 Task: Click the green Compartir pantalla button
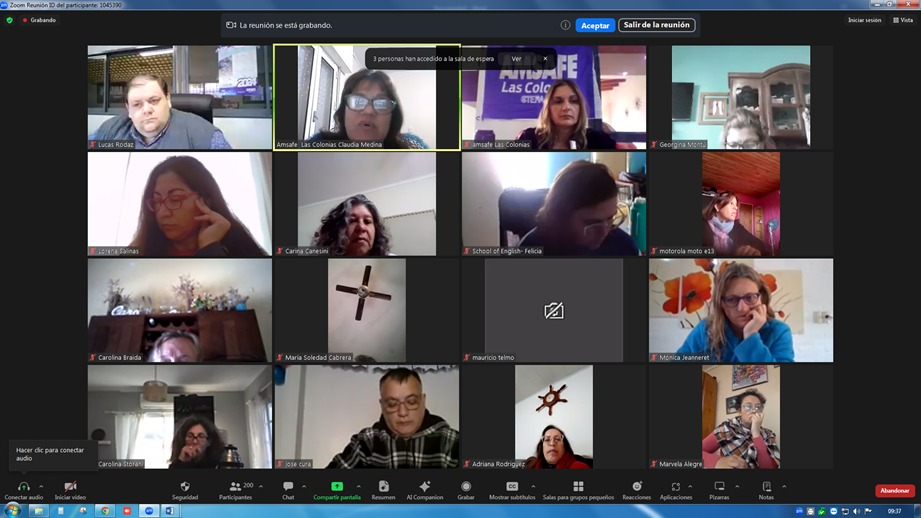337,487
